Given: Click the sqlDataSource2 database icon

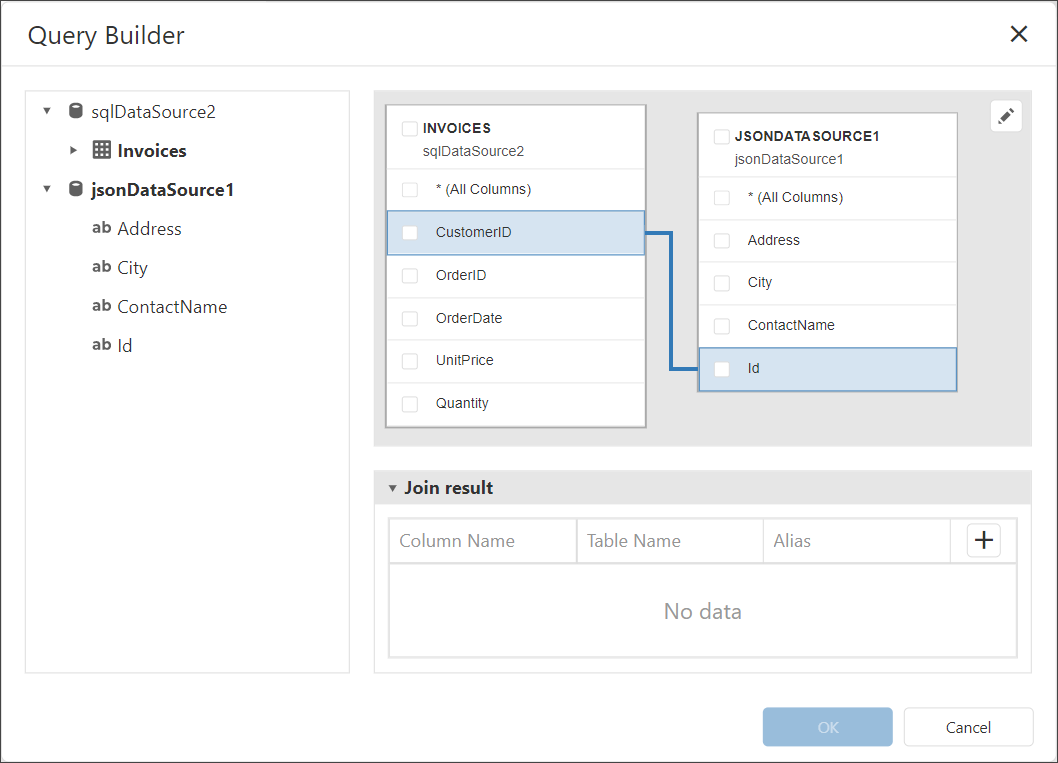Looking at the screenshot, I should [75, 112].
